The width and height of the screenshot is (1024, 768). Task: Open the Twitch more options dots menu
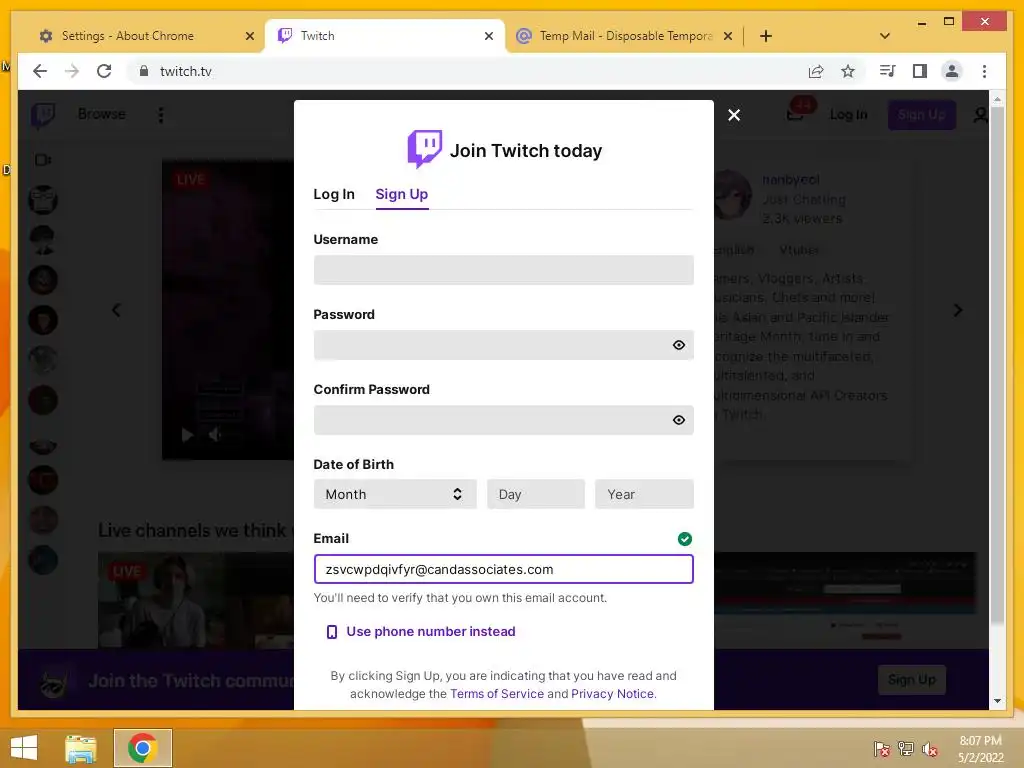[161, 115]
